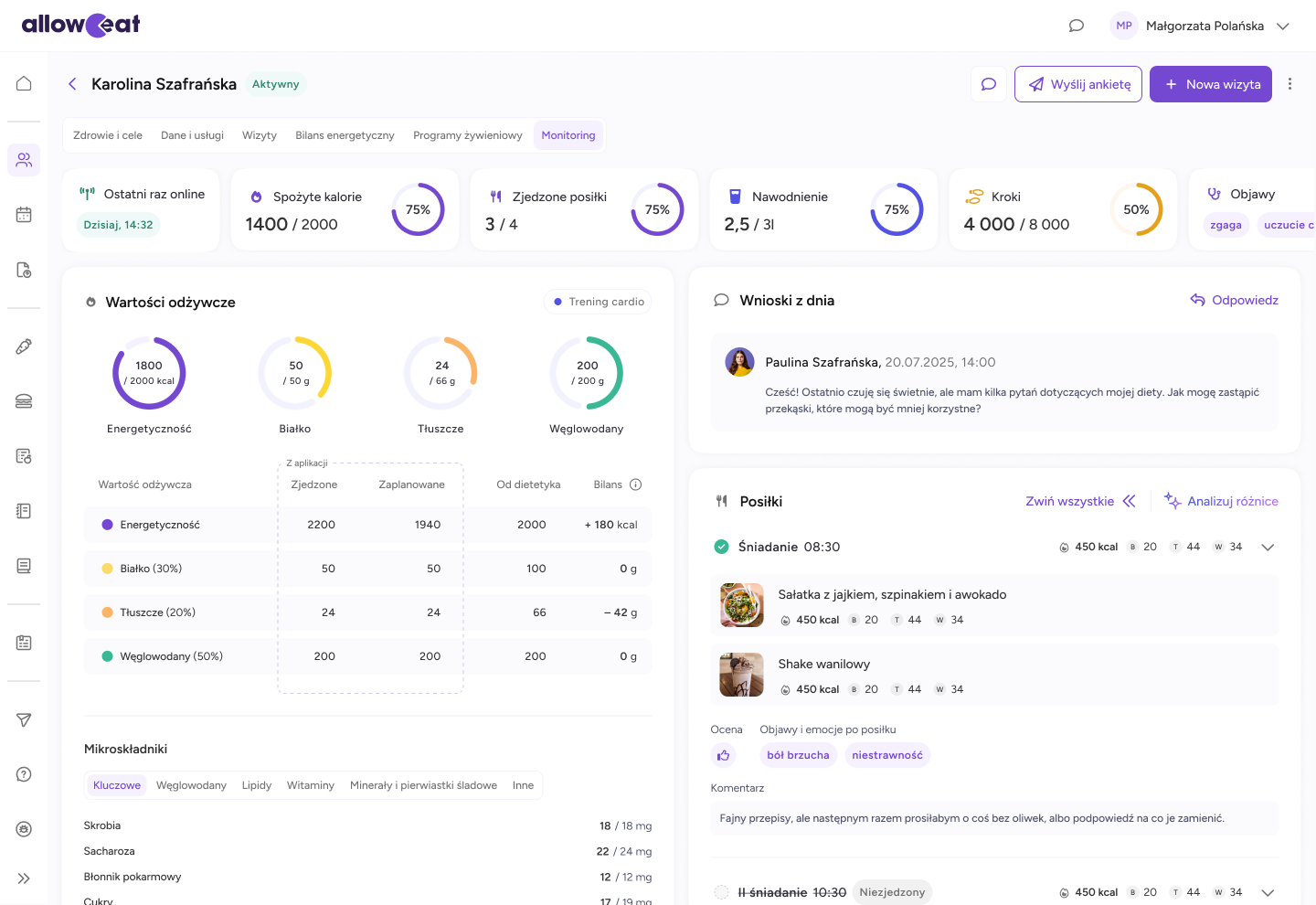1316x905 pixels.
Task: Open the chat icon in top header
Action: click(1076, 26)
